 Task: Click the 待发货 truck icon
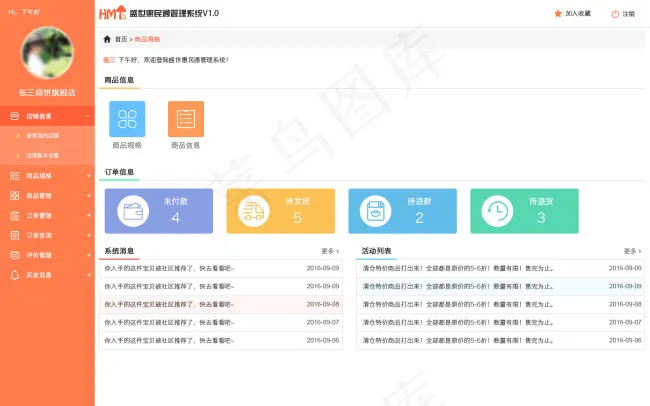[x=253, y=211]
